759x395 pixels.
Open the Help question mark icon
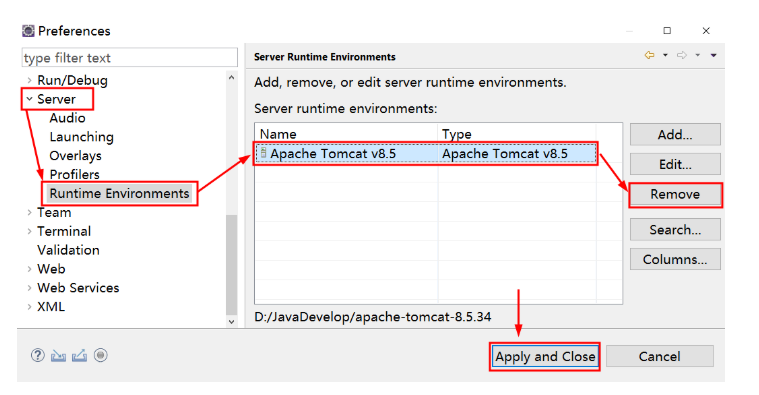tap(38, 355)
